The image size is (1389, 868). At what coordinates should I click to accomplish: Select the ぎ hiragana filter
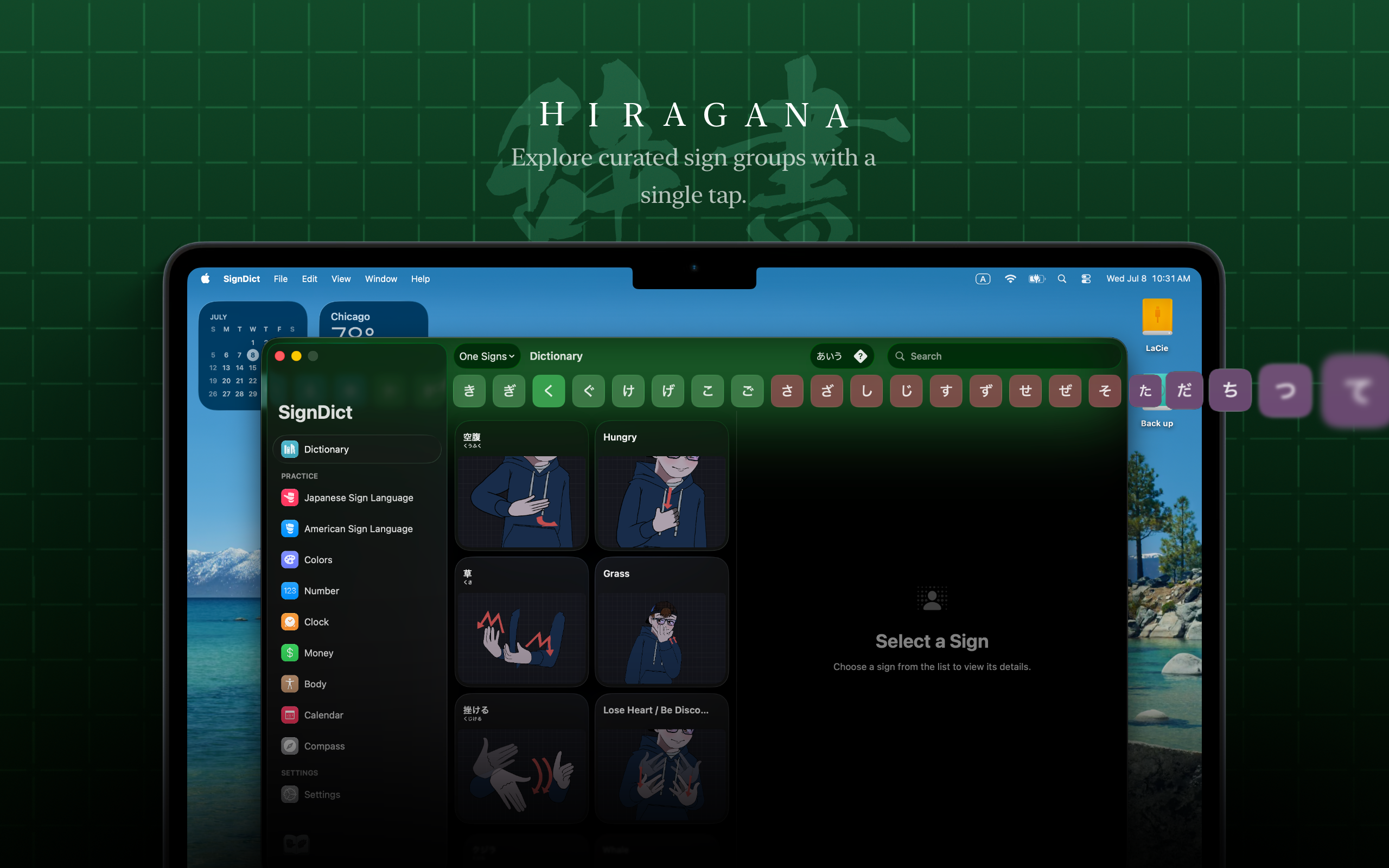coord(509,391)
